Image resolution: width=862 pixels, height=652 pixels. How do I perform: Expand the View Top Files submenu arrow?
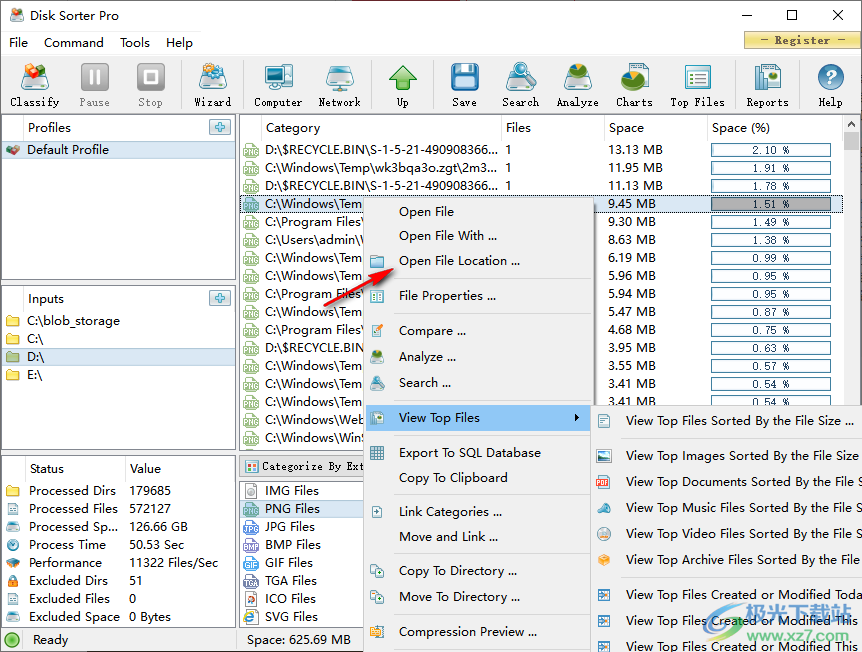tap(576, 418)
